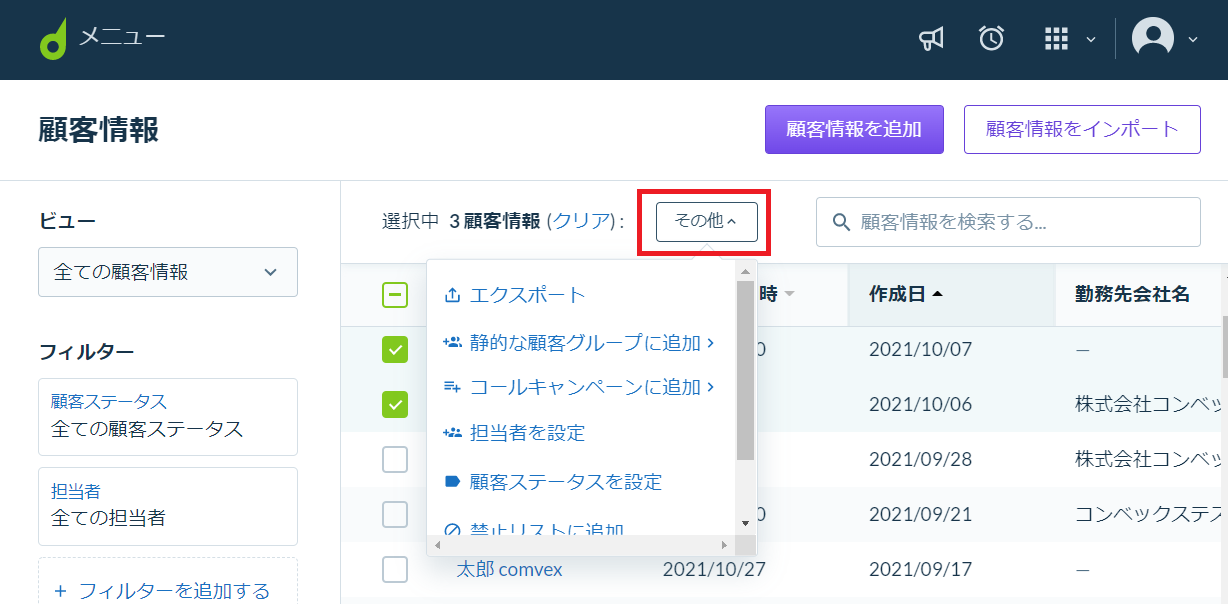
Task: Click the 顧客情報を追加 button
Action: point(854,129)
